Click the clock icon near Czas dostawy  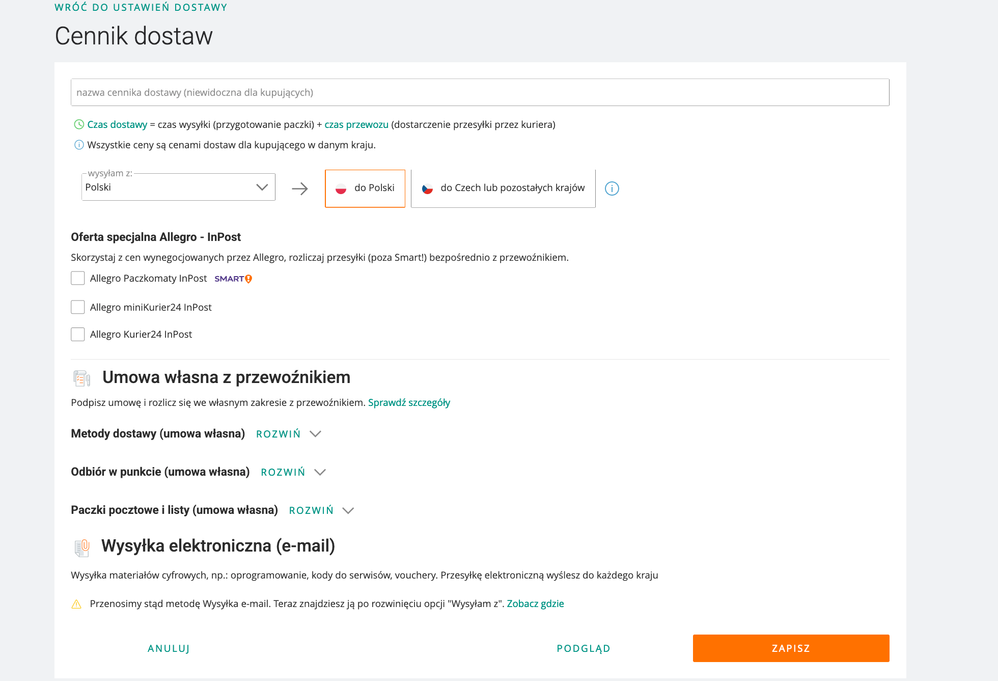click(x=79, y=125)
